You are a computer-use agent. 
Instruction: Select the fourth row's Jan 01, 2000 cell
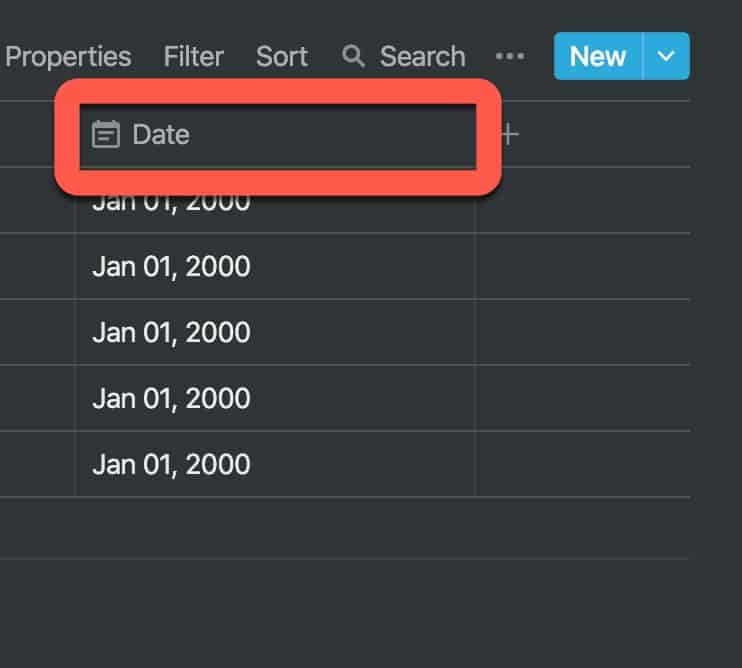[275, 398]
